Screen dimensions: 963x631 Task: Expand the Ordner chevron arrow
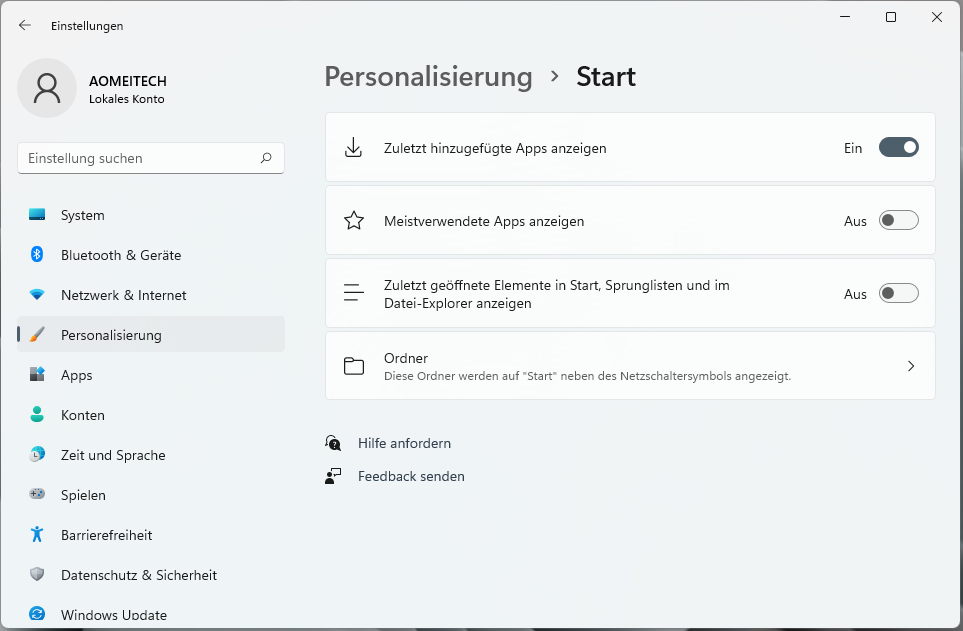pyautogui.click(x=910, y=366)
